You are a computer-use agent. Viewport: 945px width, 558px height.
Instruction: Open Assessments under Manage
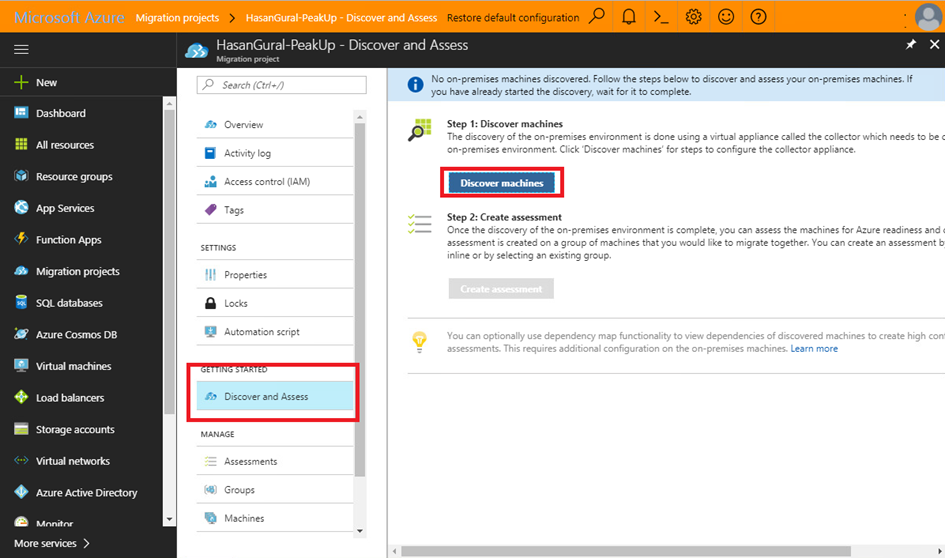click(275, 462)
